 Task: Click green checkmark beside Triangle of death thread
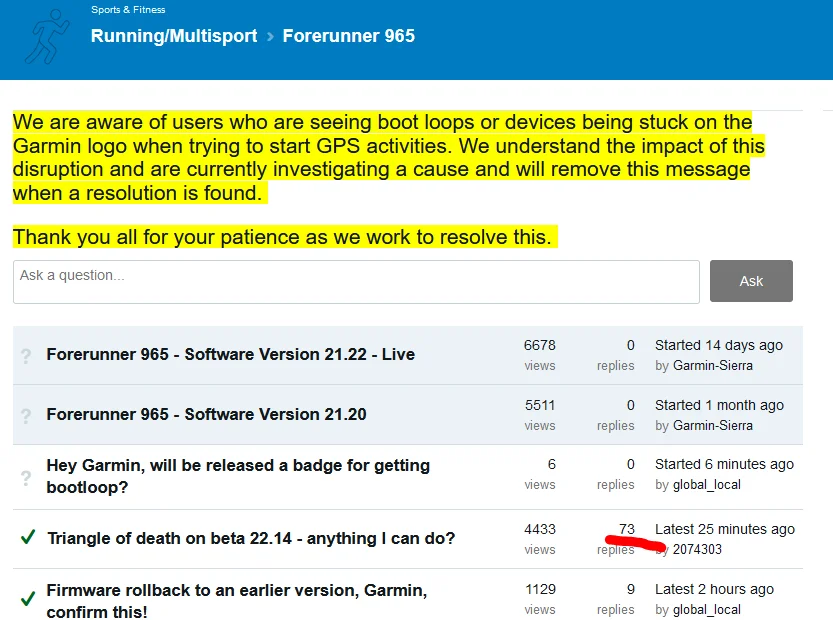coord(27,538)
